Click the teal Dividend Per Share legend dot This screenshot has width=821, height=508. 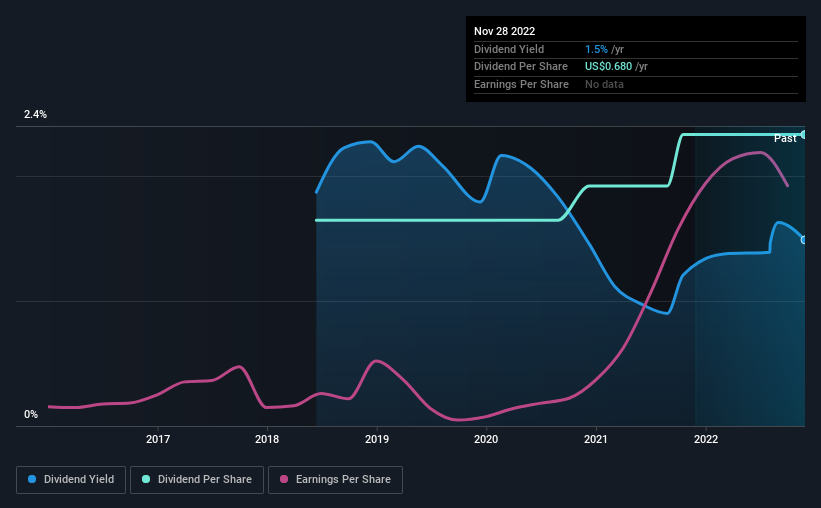pyautogui.click(x=146, y=479)
